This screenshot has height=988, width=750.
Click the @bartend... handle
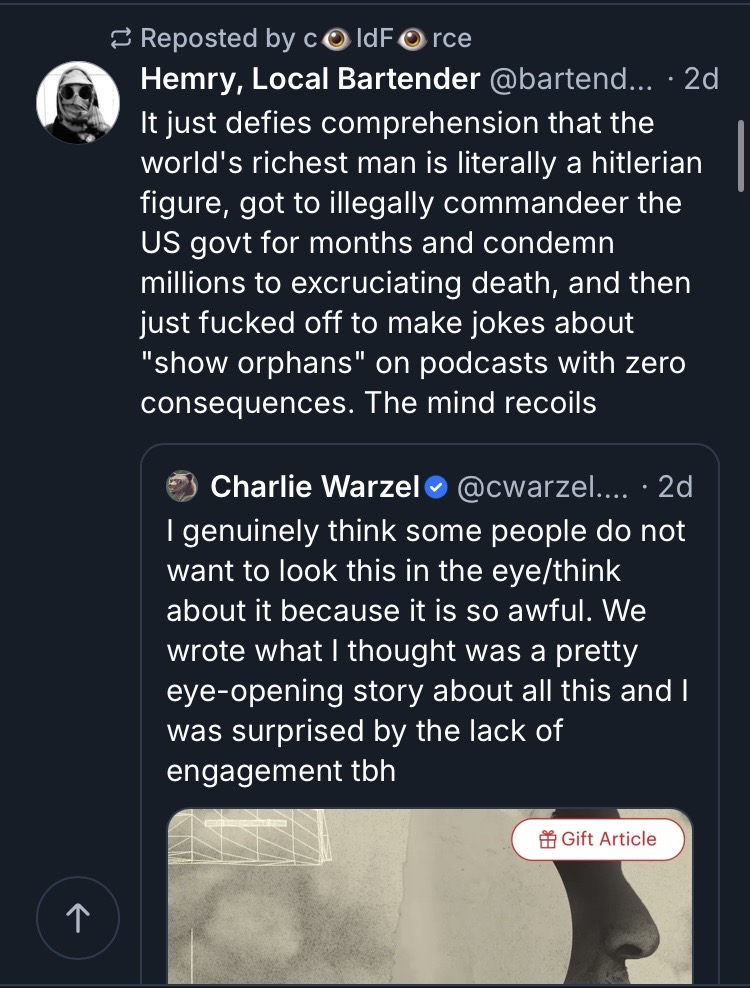pos(571,79)
